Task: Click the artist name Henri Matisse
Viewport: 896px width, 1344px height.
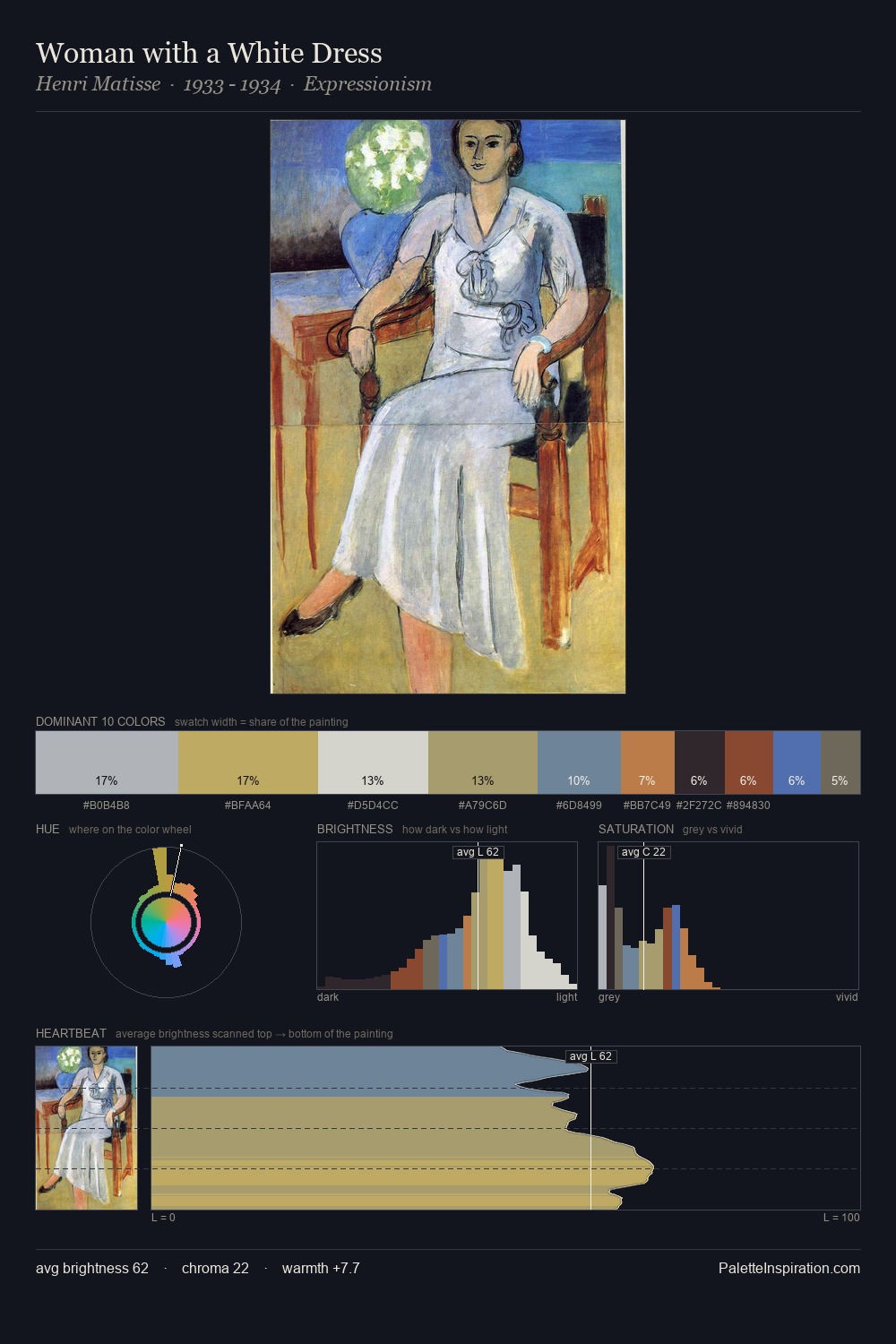Action: (99, 84)
